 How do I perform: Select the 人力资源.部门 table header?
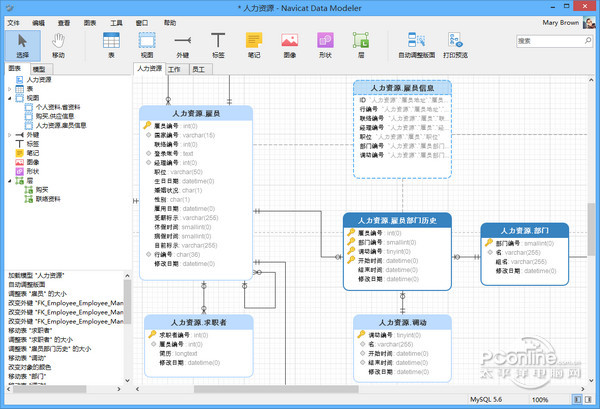click(x=525, y=231)
